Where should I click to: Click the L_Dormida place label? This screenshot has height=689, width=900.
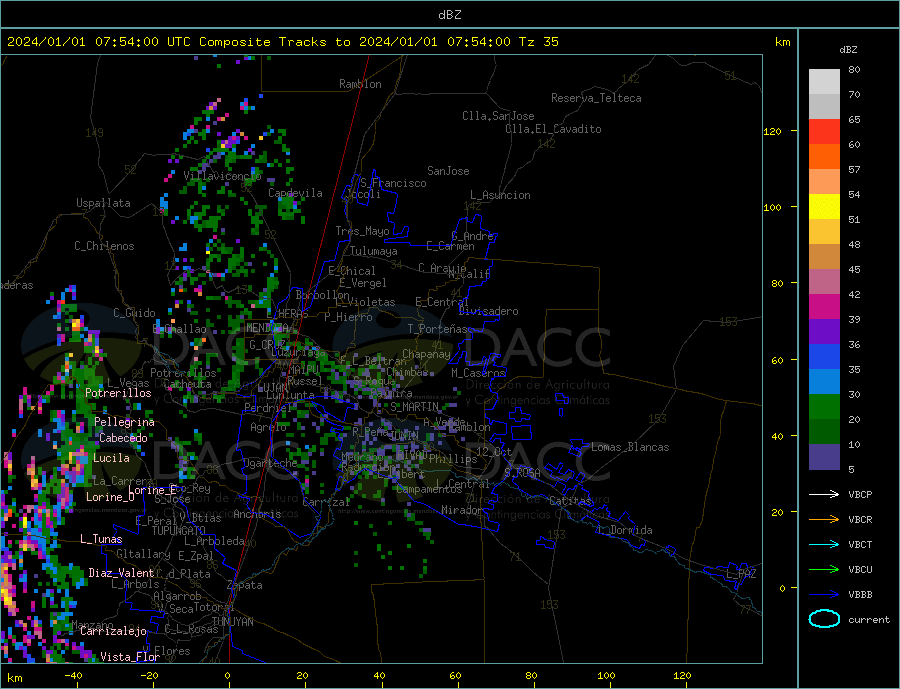click(x=627, y=530)
